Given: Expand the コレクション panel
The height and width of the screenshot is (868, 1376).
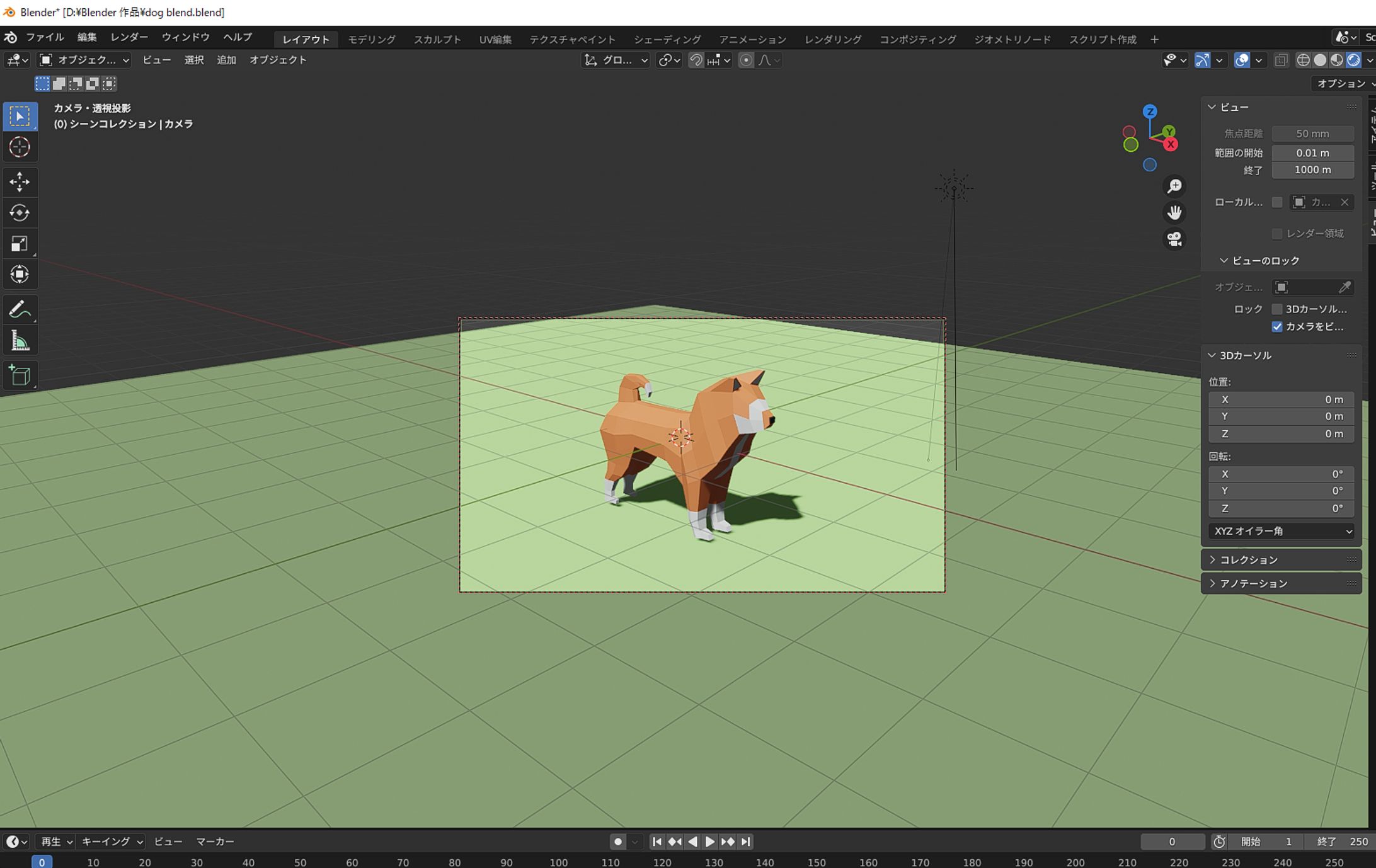Looking at the screenshot, I should click(1249, 560).
